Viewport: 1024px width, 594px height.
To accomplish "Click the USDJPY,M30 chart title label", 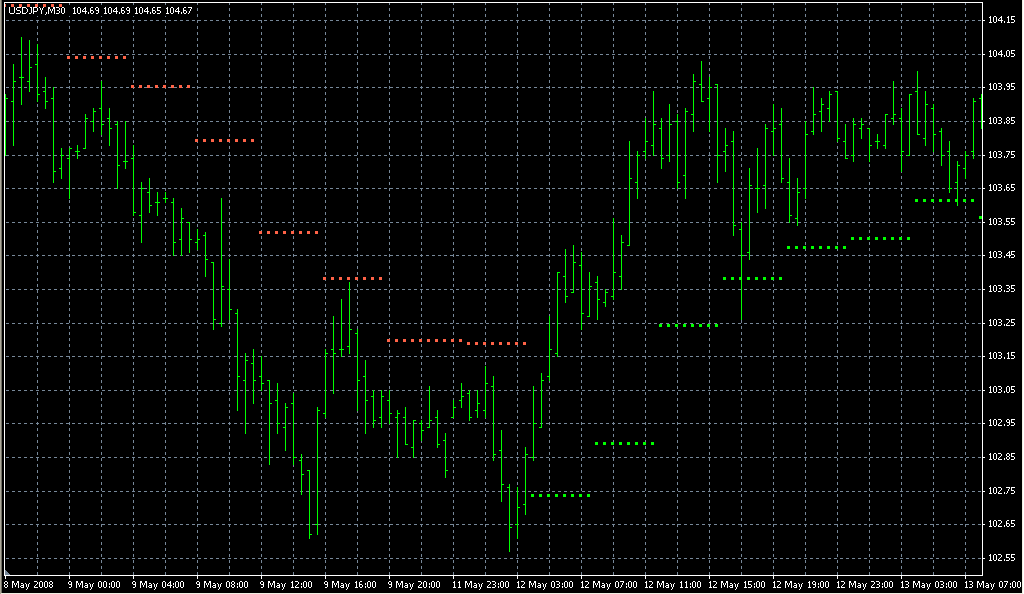I will pyautogui.click(x=37, y=10).
